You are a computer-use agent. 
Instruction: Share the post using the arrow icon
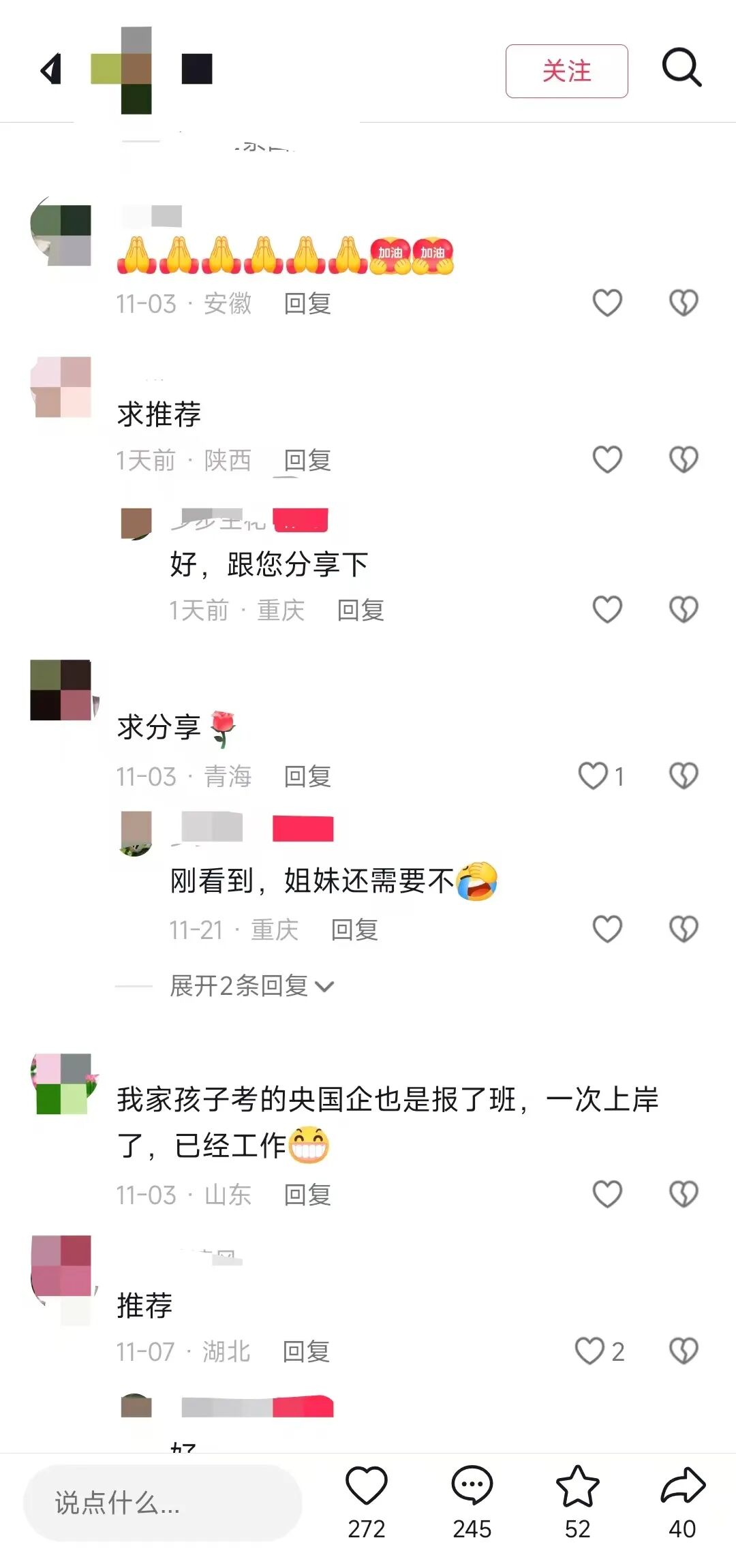[x=683, y=1486]
